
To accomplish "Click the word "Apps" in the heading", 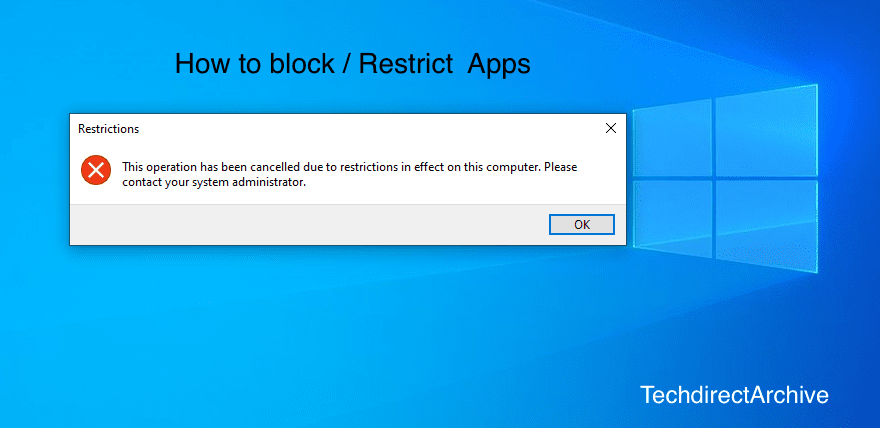I will tap(496, 64).
